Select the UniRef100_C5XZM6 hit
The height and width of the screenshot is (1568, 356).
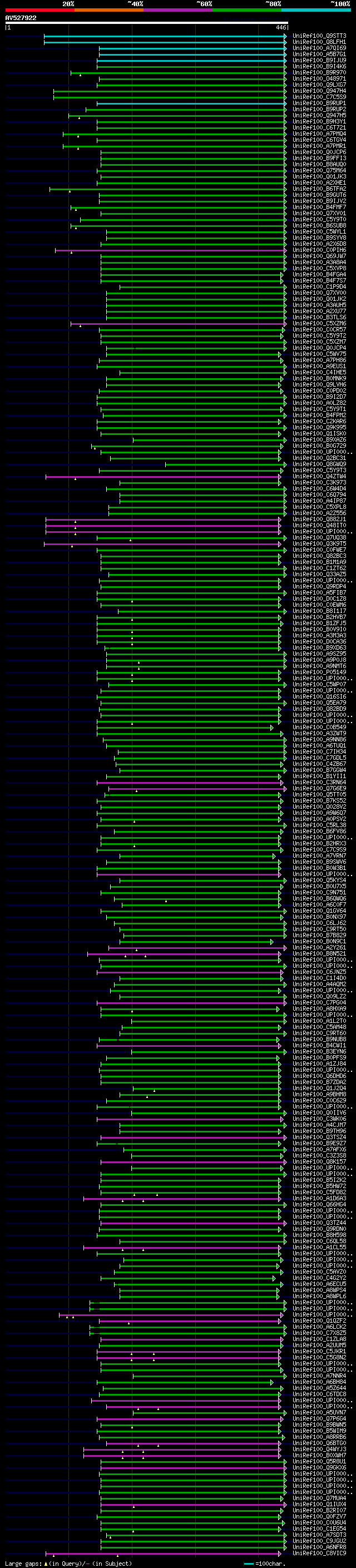point(319,323)
